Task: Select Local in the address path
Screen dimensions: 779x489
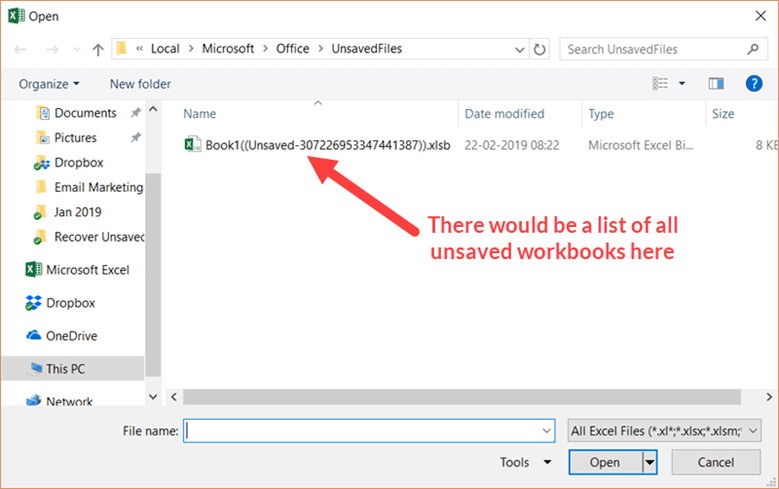Action: (165, 49)
